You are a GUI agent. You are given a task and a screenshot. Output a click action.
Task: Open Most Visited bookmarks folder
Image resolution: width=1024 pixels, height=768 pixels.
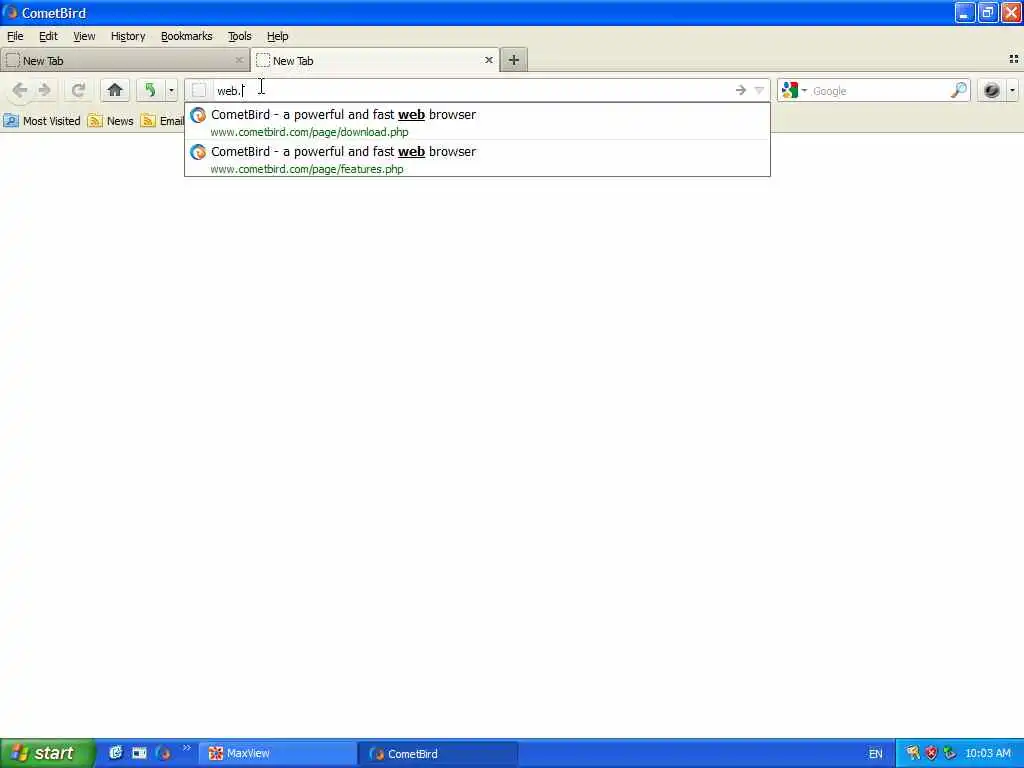(42, 121)
